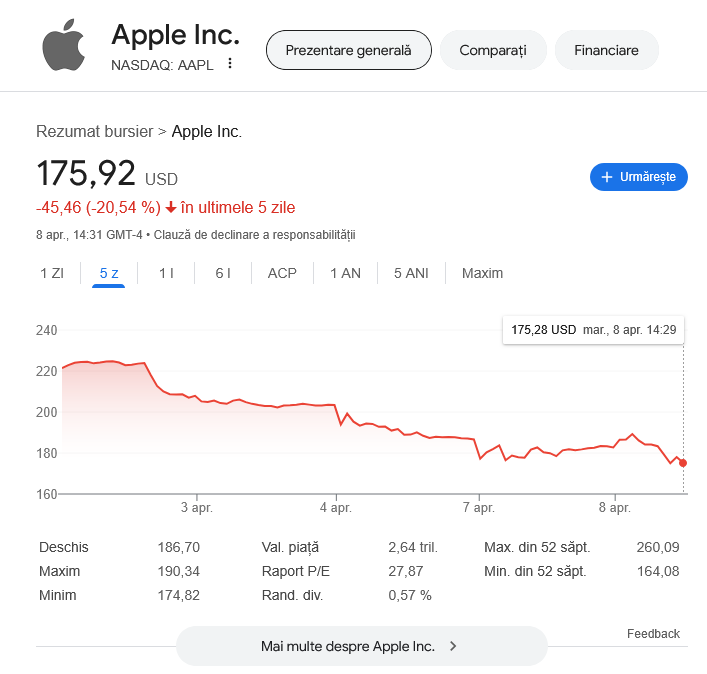The image size is (707, 674).
Task: Open the Financiare tab
Action: tap(606, 50)
